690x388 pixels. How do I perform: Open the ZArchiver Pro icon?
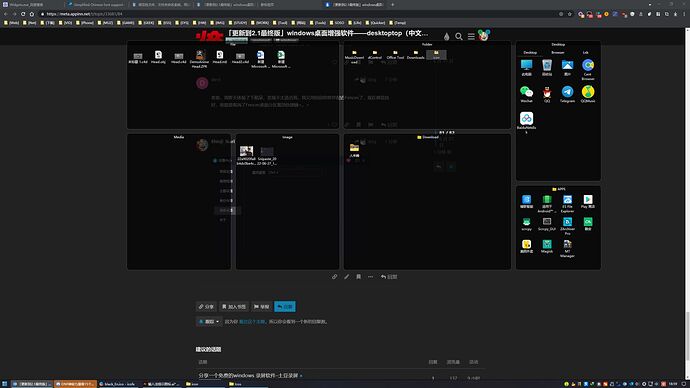pos(567,222)
